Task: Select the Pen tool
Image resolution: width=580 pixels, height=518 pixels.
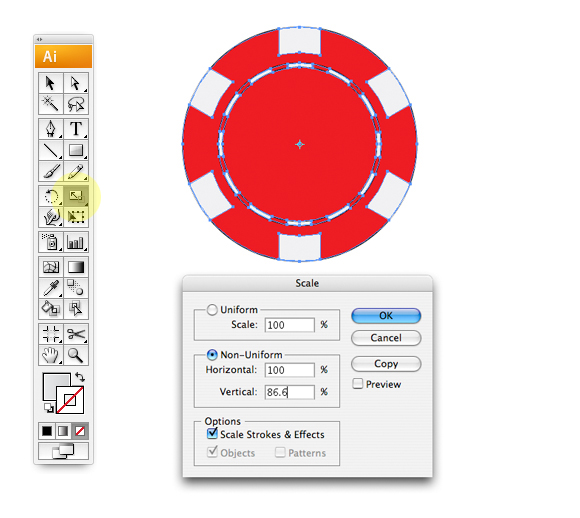Action: coord(51,129)
